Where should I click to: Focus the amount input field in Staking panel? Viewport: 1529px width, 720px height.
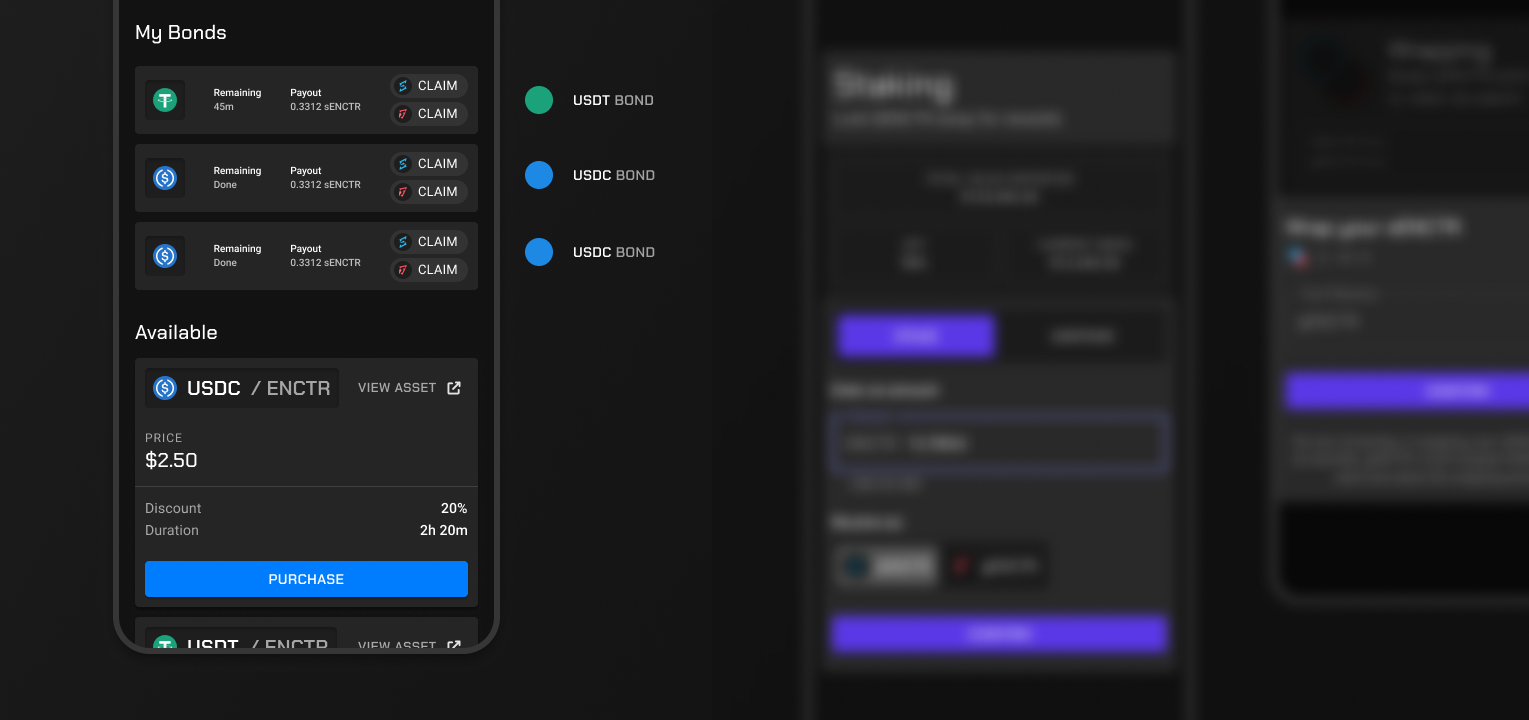(998, 442)
